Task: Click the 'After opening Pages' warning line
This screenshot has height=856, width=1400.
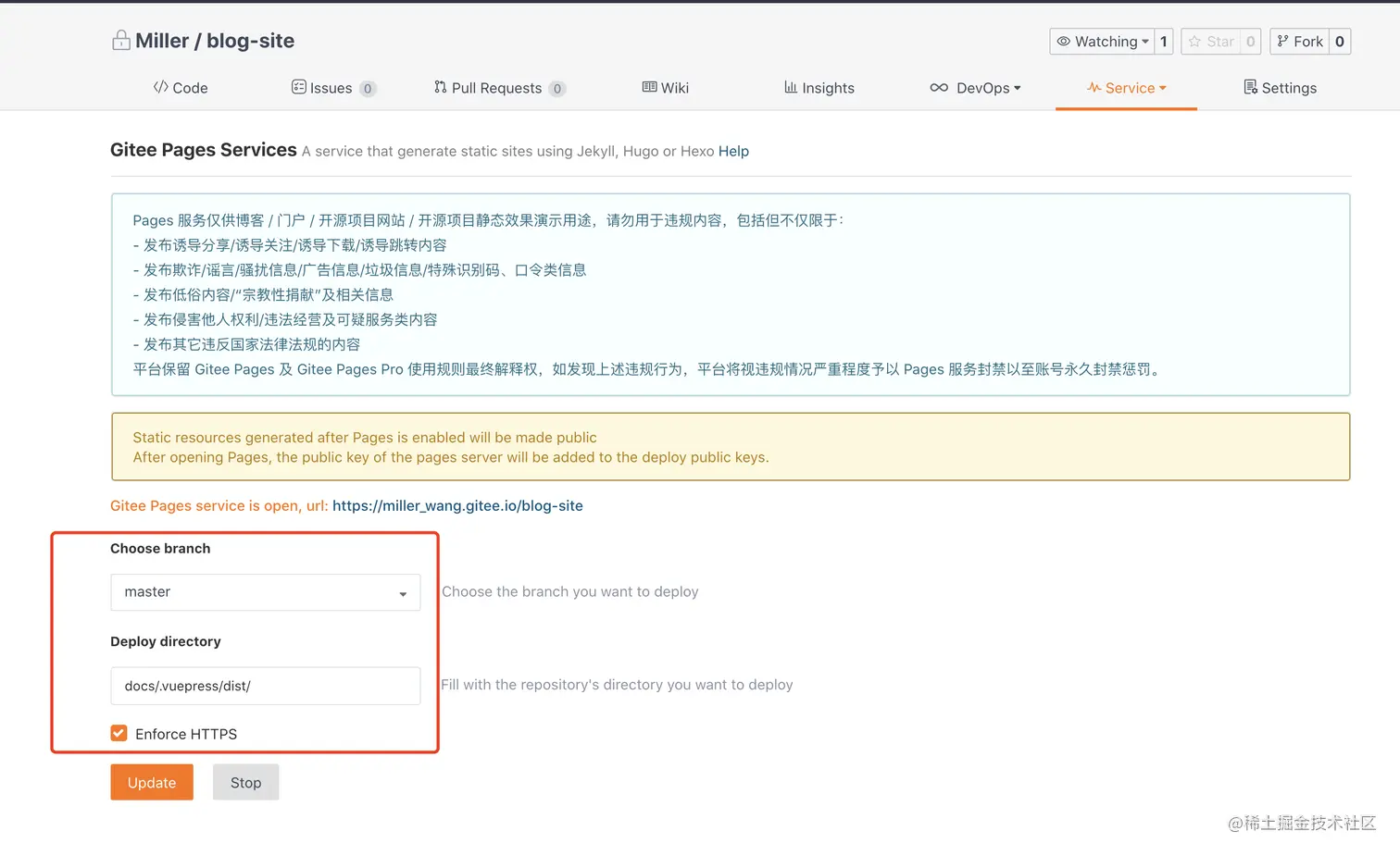Action: coord(451,457)
